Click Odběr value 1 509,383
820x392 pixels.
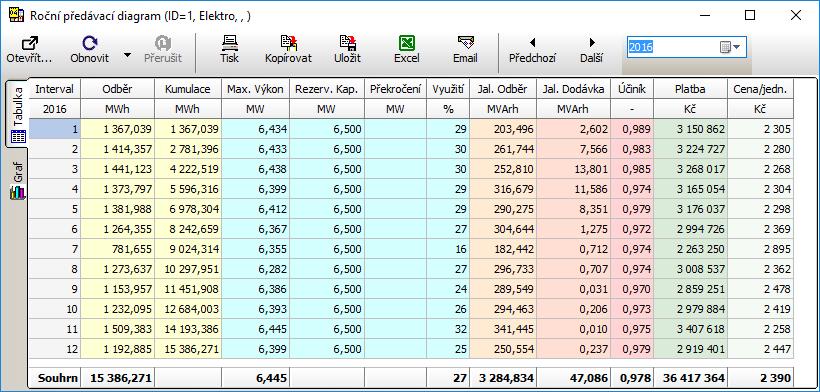pos(118,329)
